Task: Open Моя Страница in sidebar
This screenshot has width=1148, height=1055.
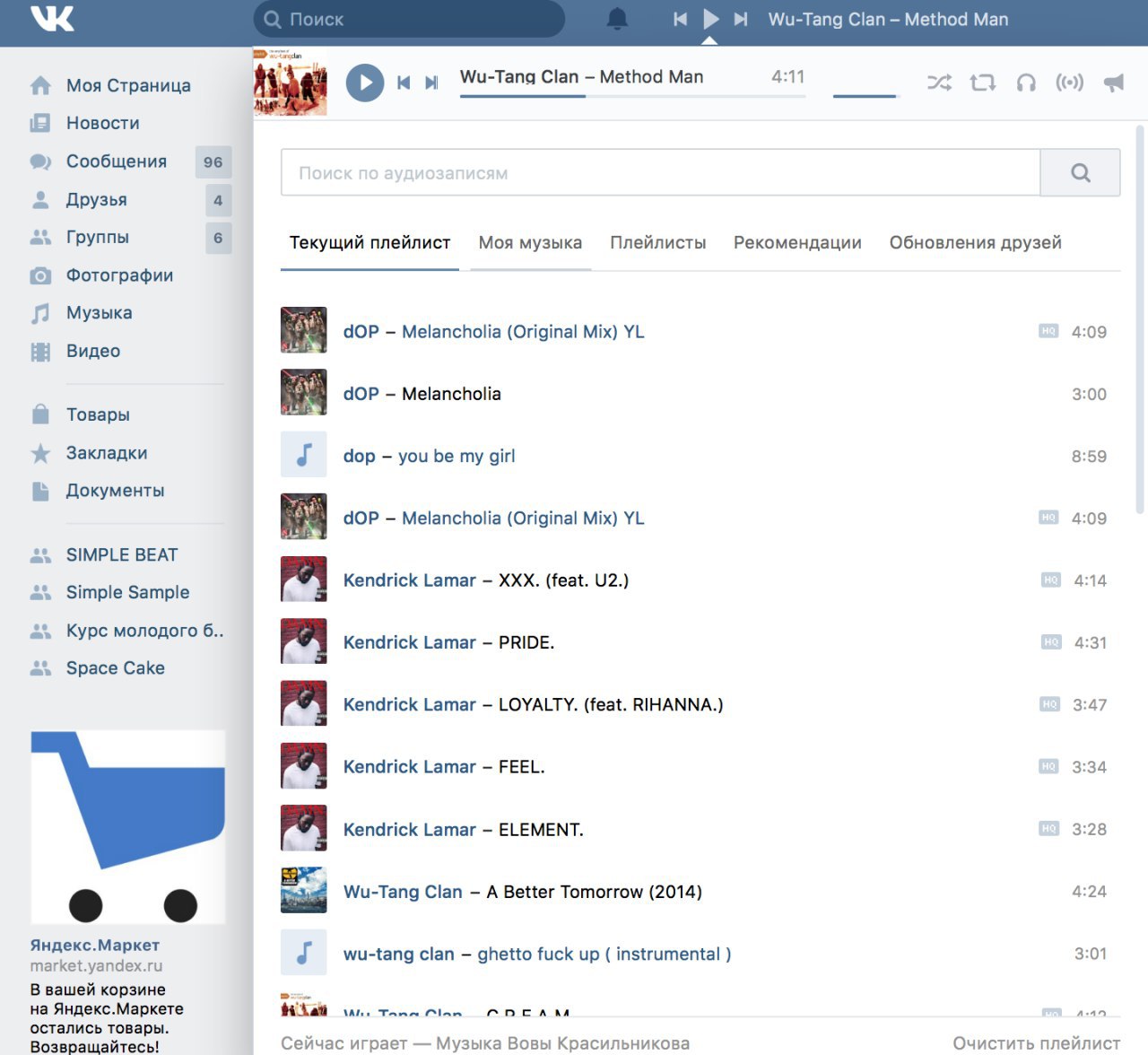Action: [126, 85]
